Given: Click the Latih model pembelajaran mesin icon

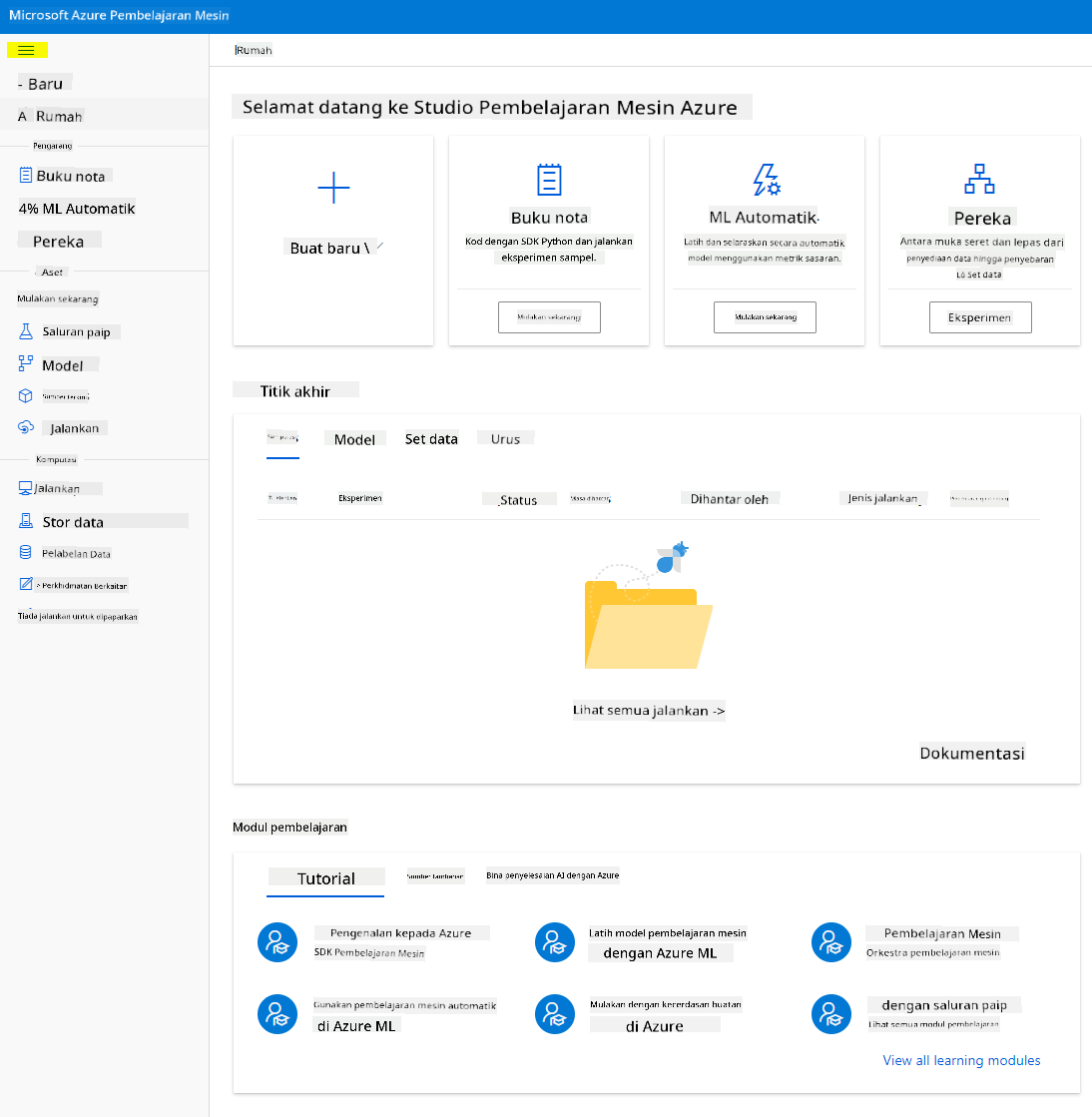Looking at the screenshot, I should pos(555,942).
